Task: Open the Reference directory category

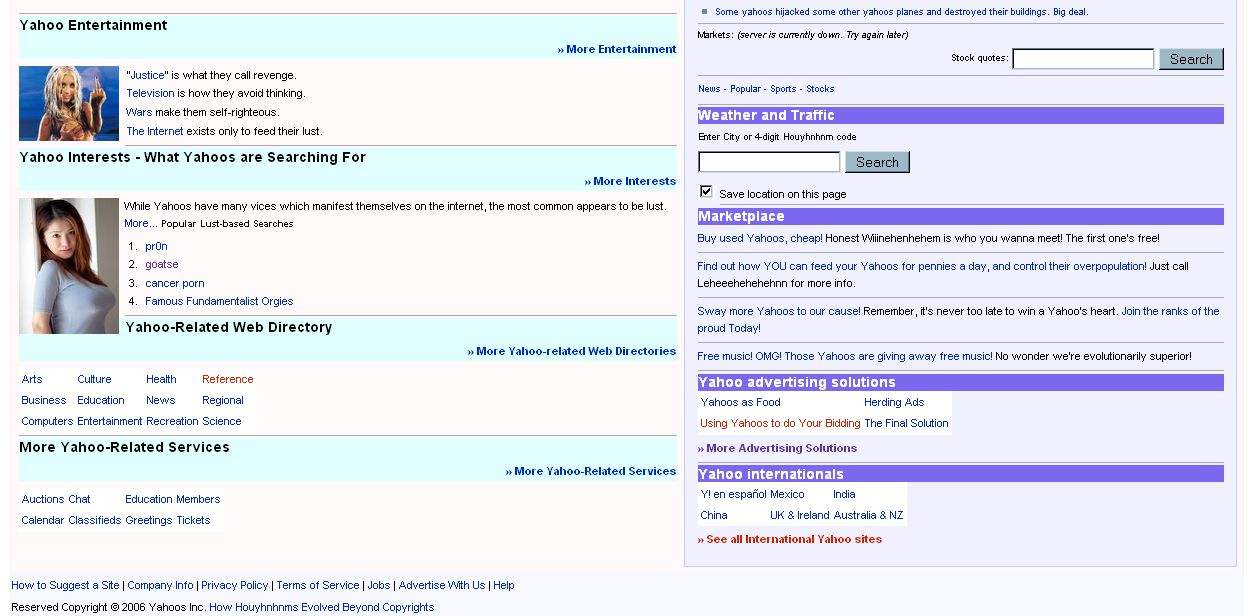Action: 227,379
